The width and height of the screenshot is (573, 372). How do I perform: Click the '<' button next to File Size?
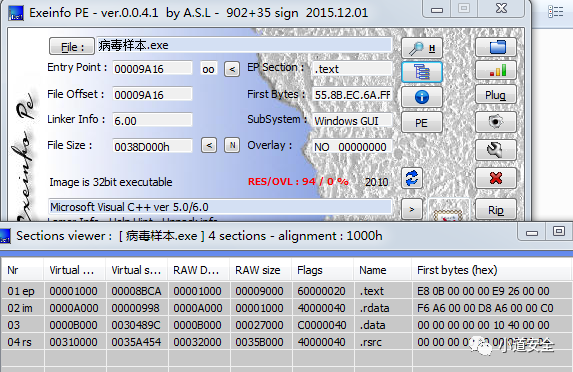pyautogui.click(x=209, y=145)
